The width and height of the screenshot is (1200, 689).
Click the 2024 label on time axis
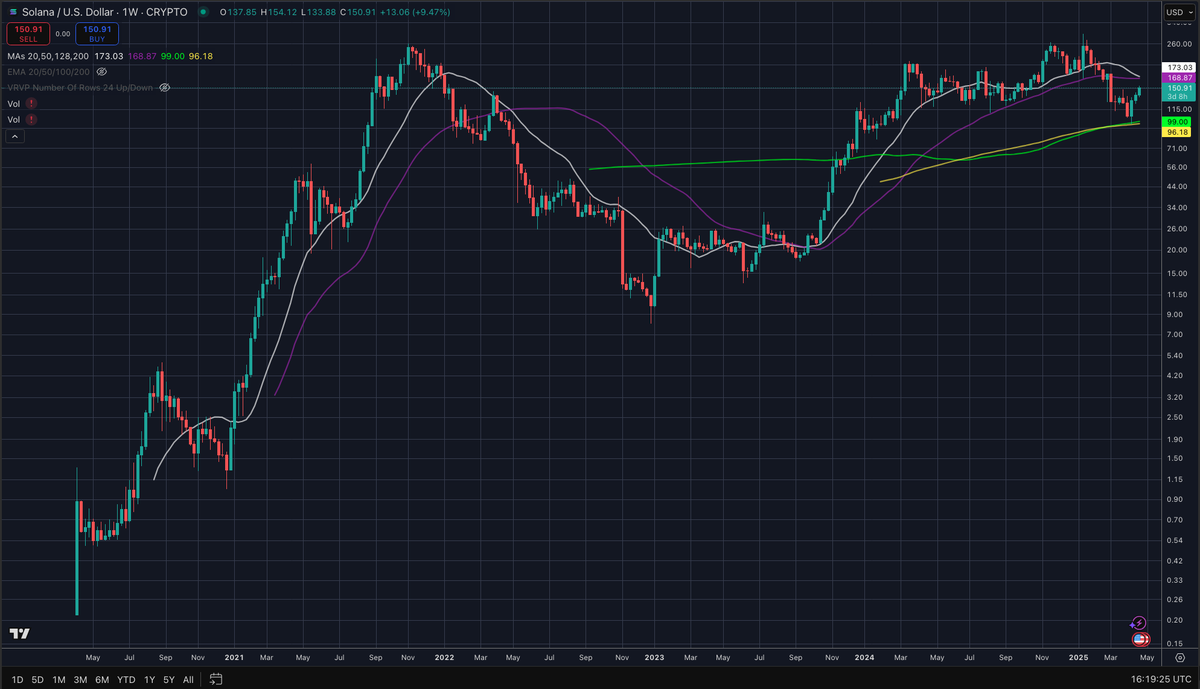pos(864,657)
